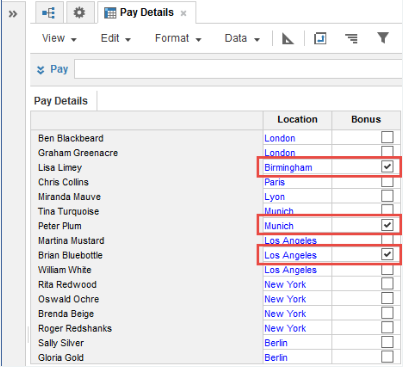Select the Sally Silver row name

61,343
